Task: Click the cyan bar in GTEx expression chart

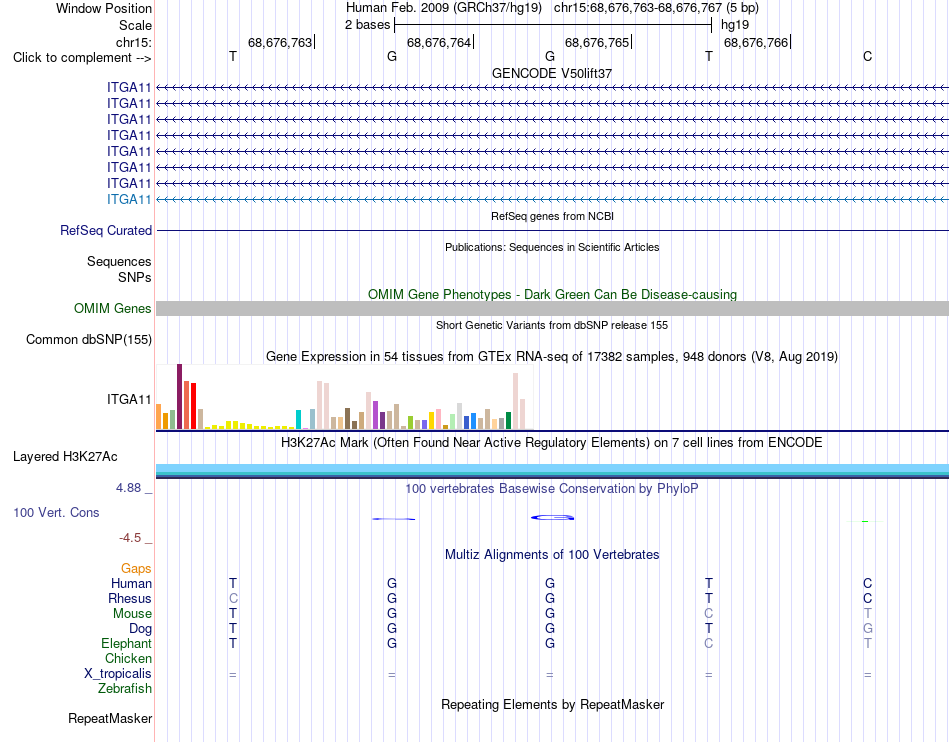Action: click(298, 420)
